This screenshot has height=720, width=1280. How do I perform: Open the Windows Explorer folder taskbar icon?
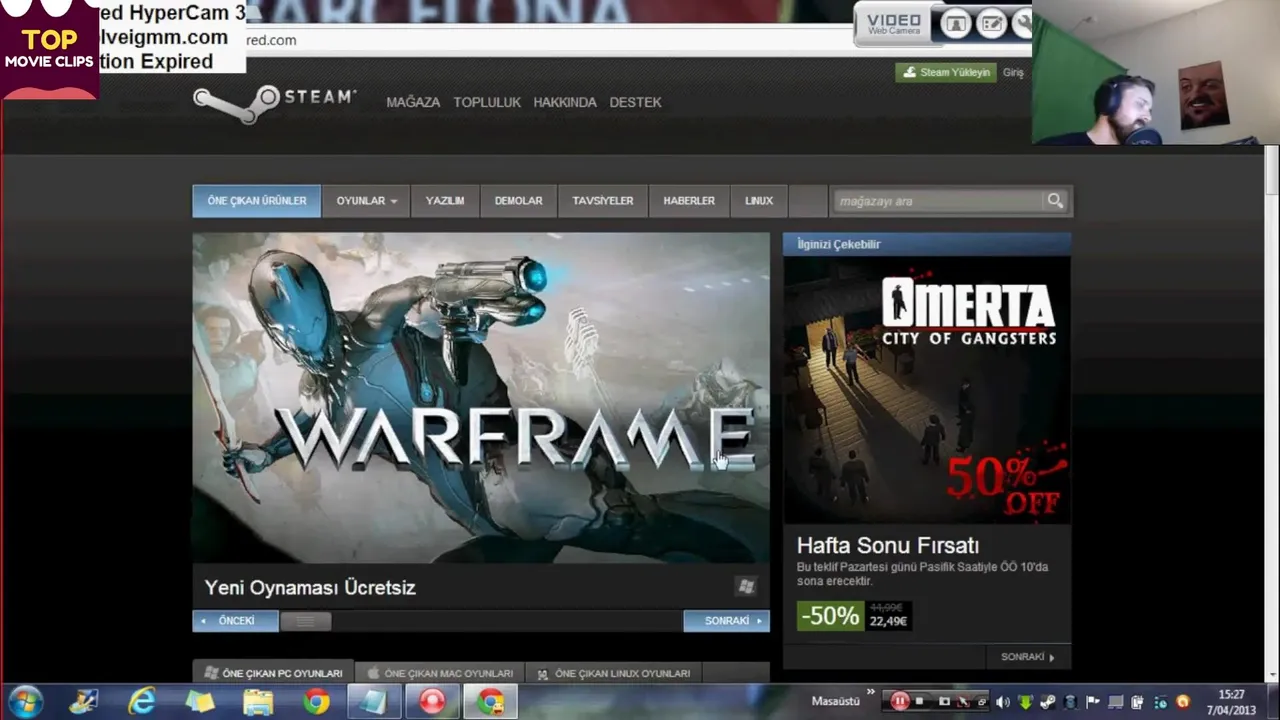pyautogui.click(x=258, y=702)
